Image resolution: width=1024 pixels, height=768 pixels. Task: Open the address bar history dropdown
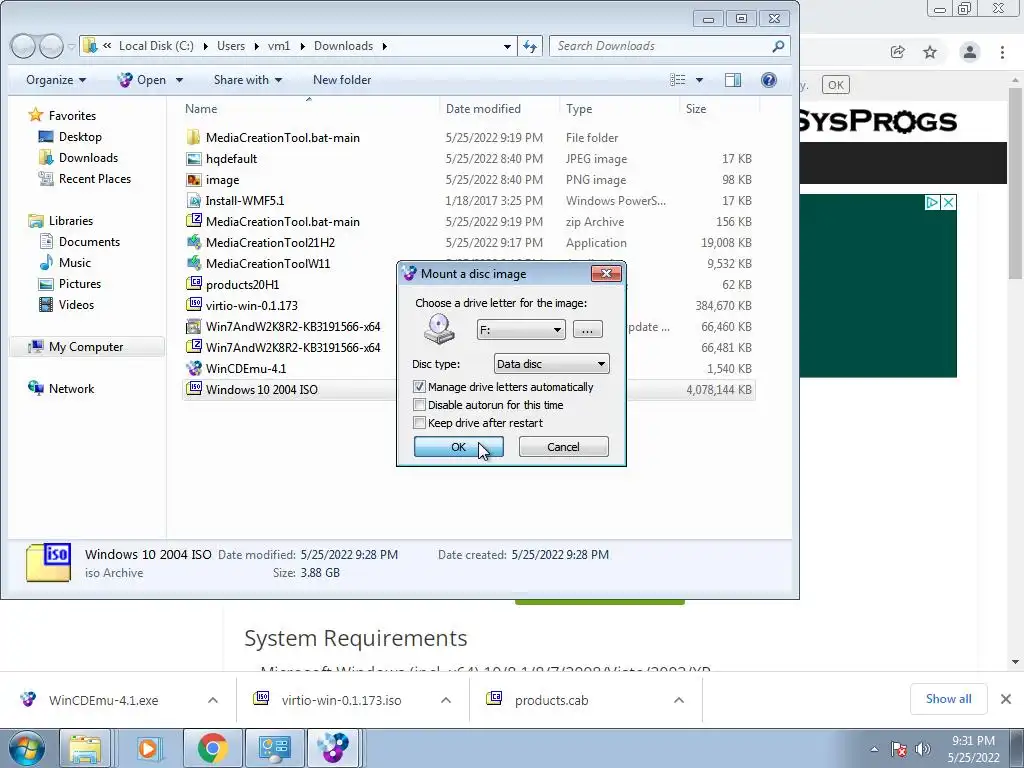[x=507, y=46]
